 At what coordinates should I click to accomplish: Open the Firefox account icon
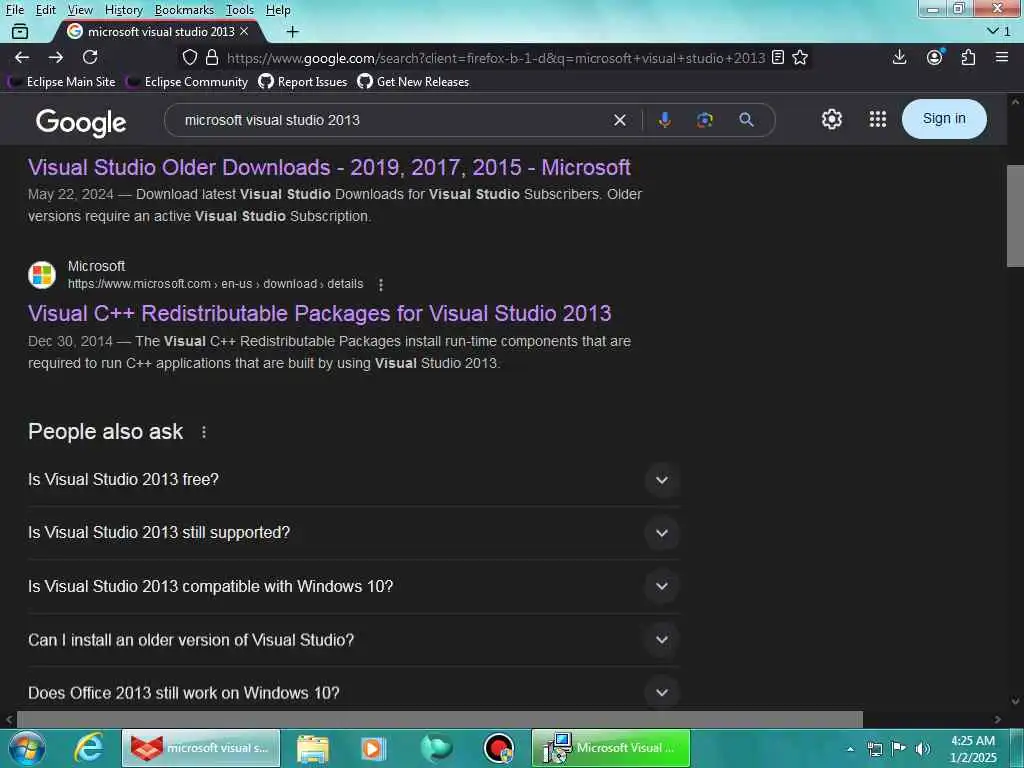(x=935, y=57)
